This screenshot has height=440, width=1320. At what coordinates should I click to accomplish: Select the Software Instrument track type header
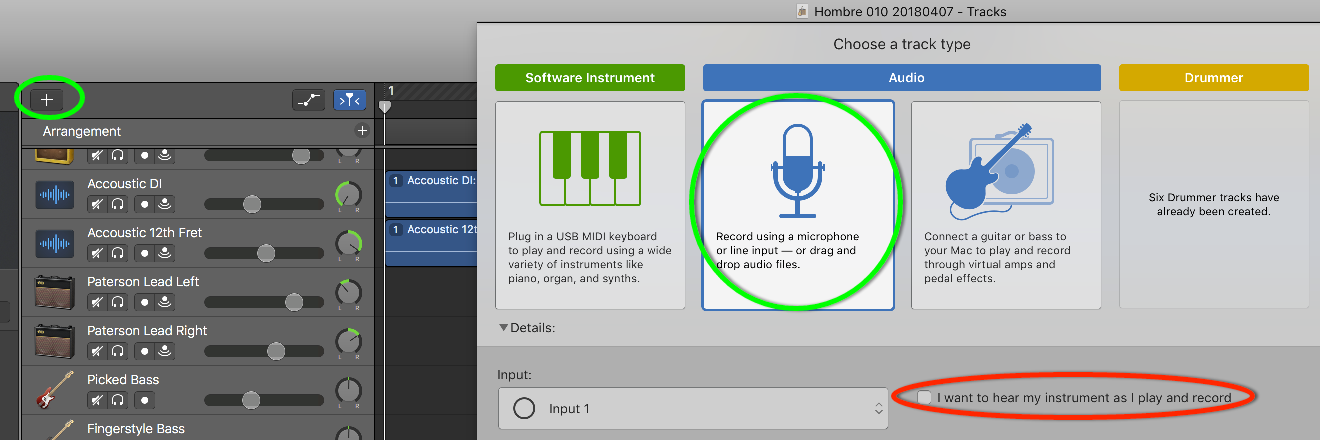coord(590,77)
